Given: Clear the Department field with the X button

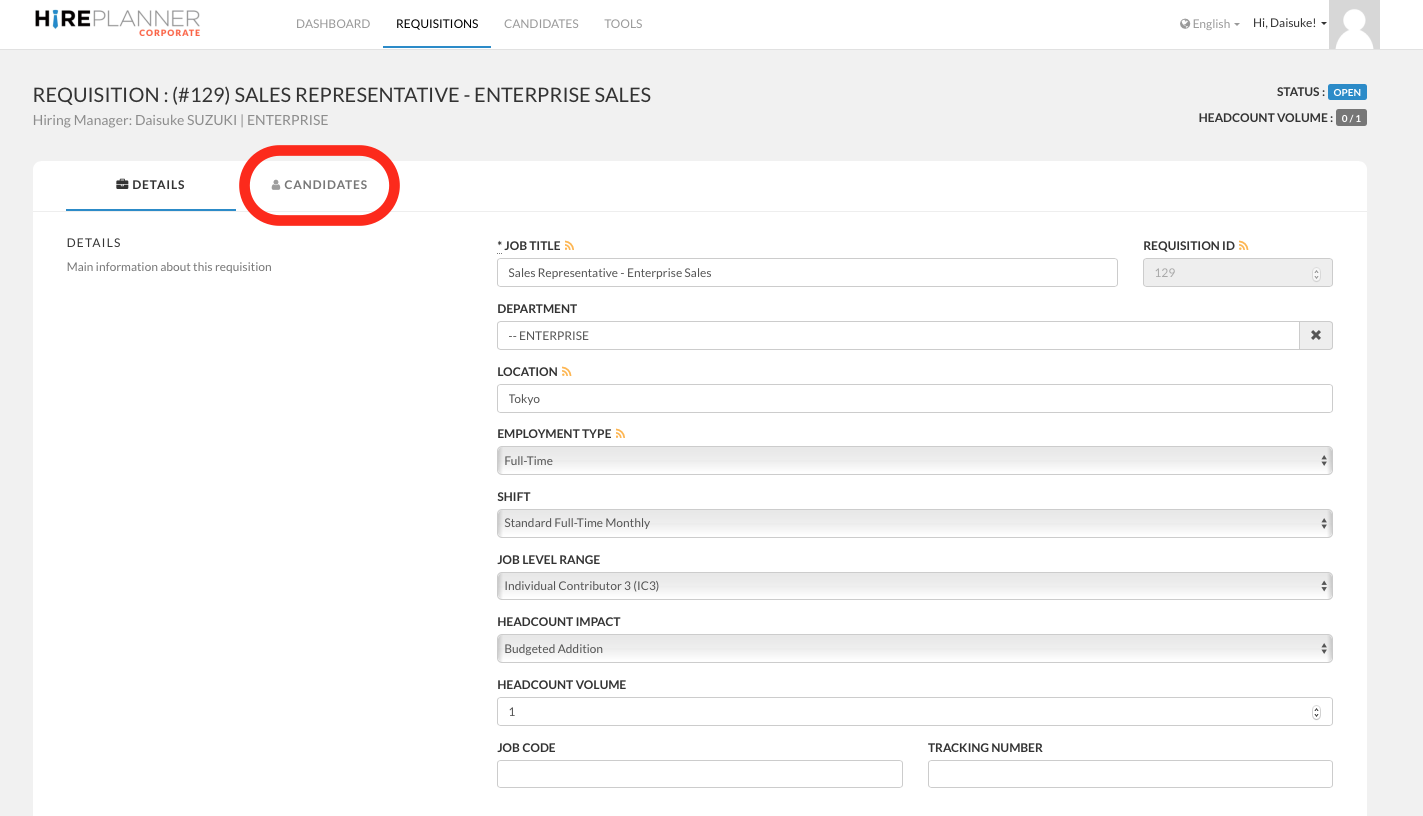Looking at the screenshot, I should [x=1315, y=336].
